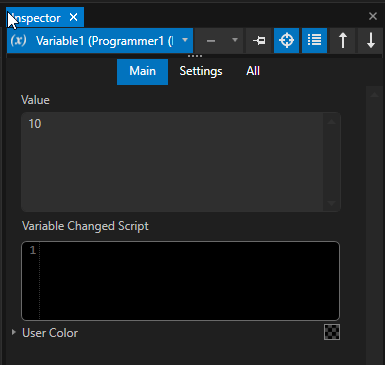Viewport: 385px width, 365px height.
Task: Switch to the All tab
Action: [253, 71]
